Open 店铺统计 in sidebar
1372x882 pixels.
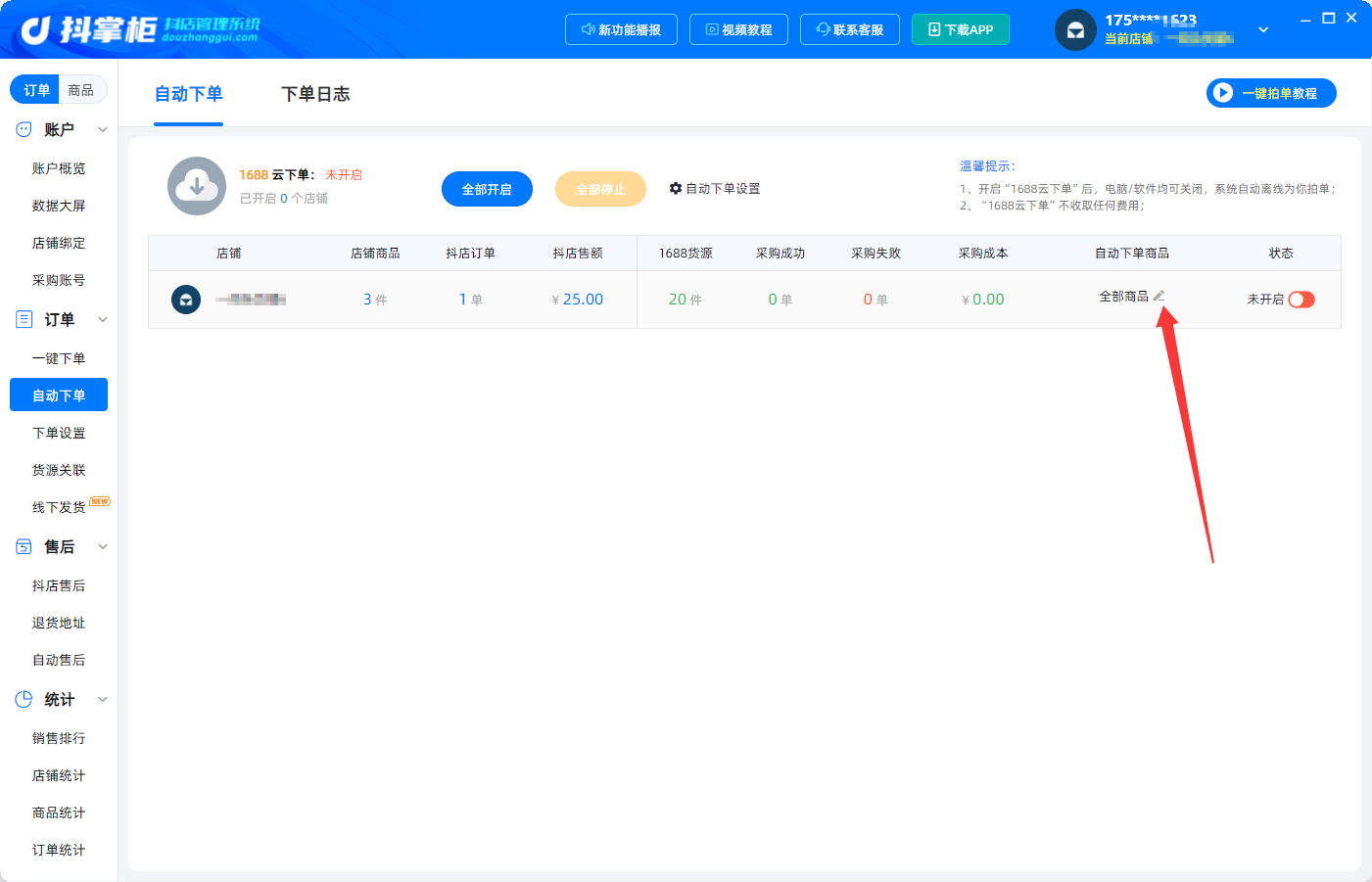click(59, 775)
